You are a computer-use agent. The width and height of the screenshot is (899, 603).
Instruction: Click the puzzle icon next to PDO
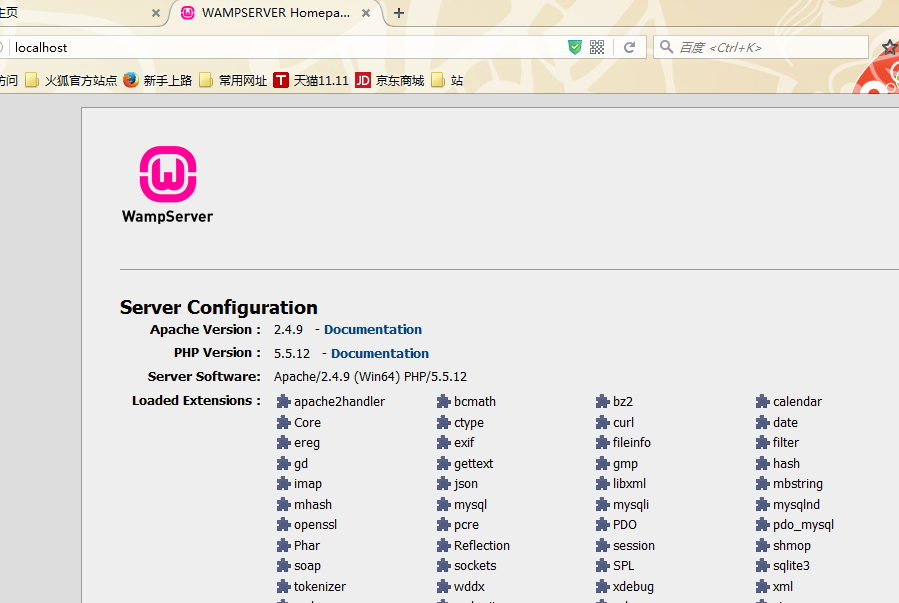tap(602, 524)
